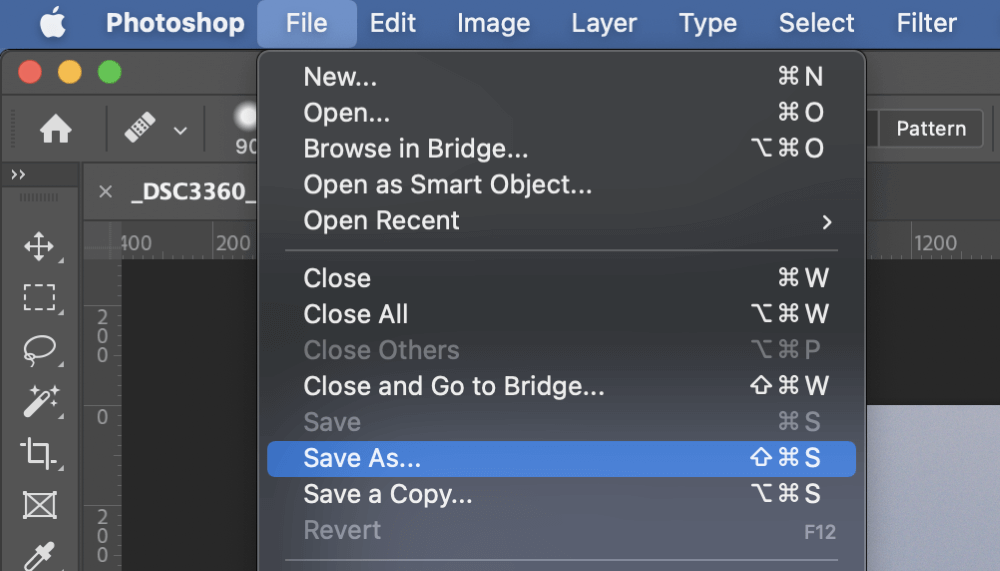Select the Move tool

pos(39,246)
